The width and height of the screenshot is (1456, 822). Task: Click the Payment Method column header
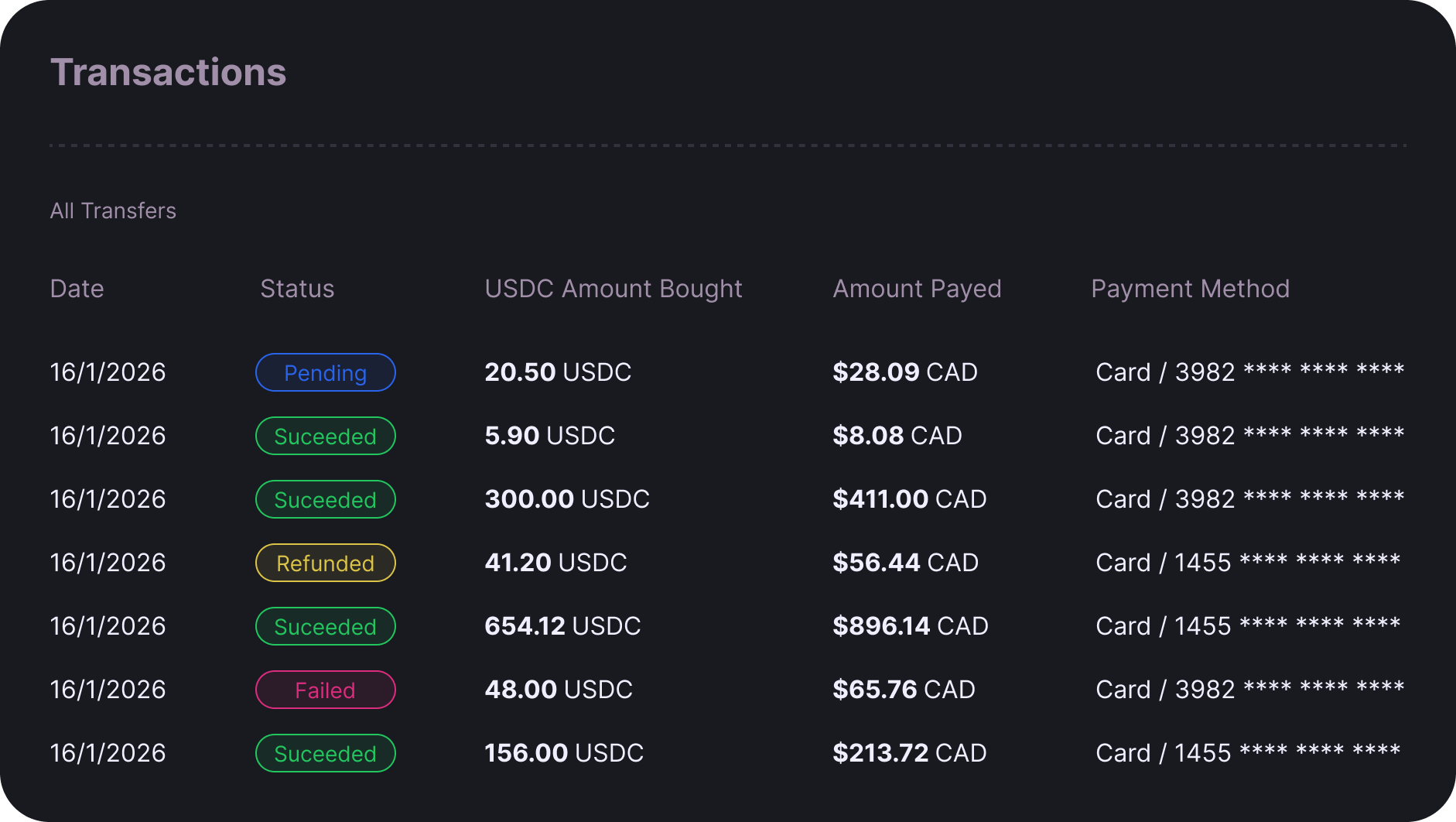(x=1190, y=289)
